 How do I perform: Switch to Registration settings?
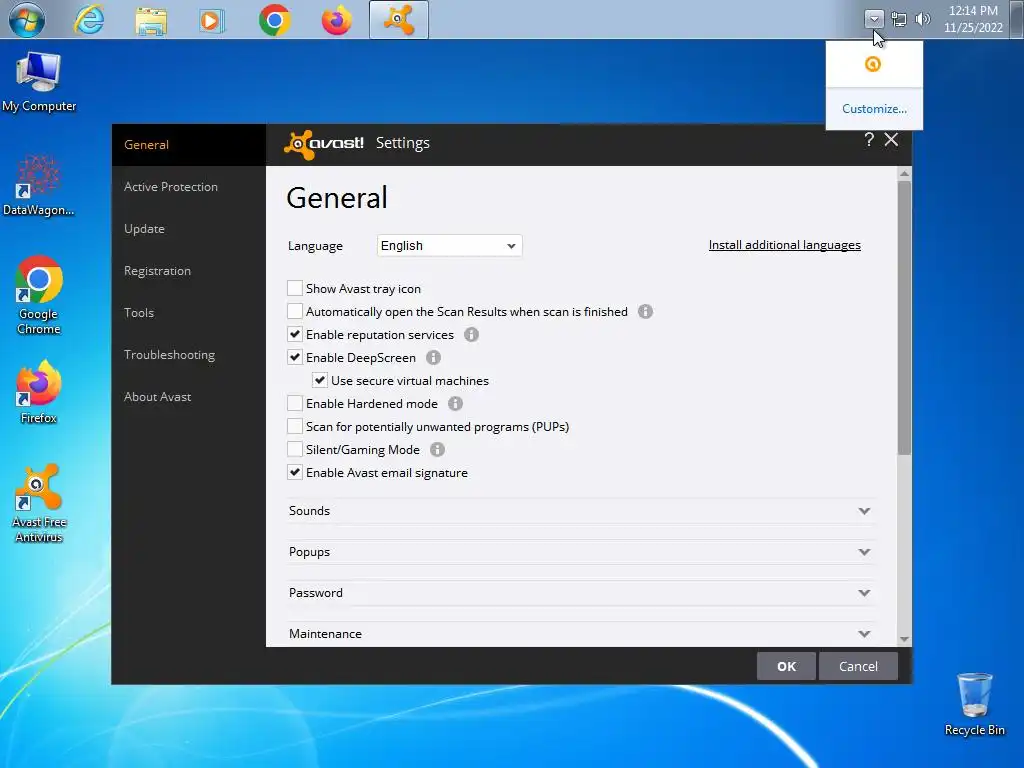[188, 271]
